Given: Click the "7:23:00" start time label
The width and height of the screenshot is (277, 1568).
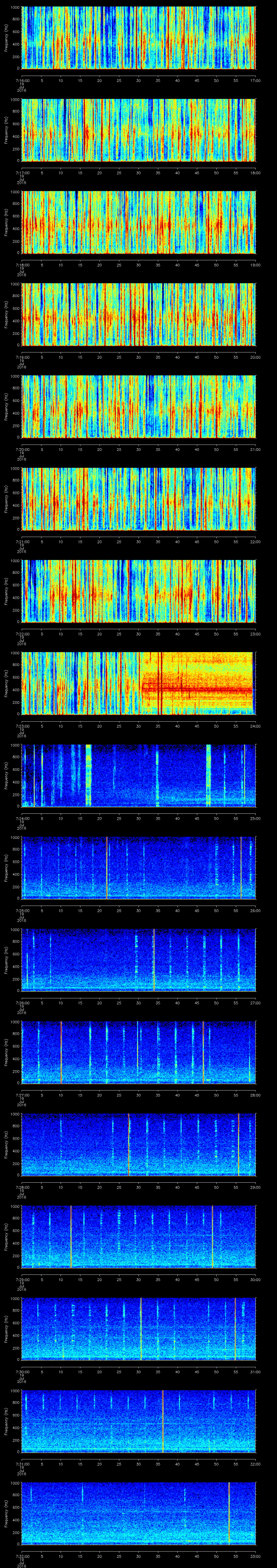Looking at the screenshot, I should [x=22, y=726].
